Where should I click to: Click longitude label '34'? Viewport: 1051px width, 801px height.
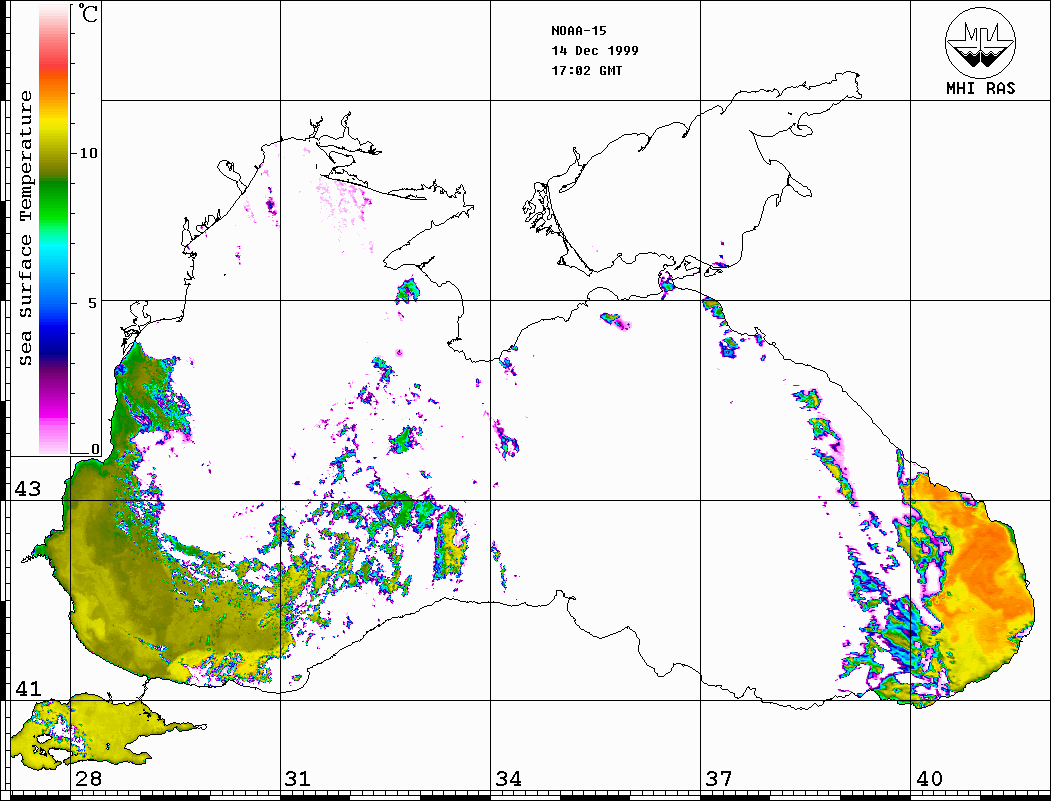tap(508, 778)
